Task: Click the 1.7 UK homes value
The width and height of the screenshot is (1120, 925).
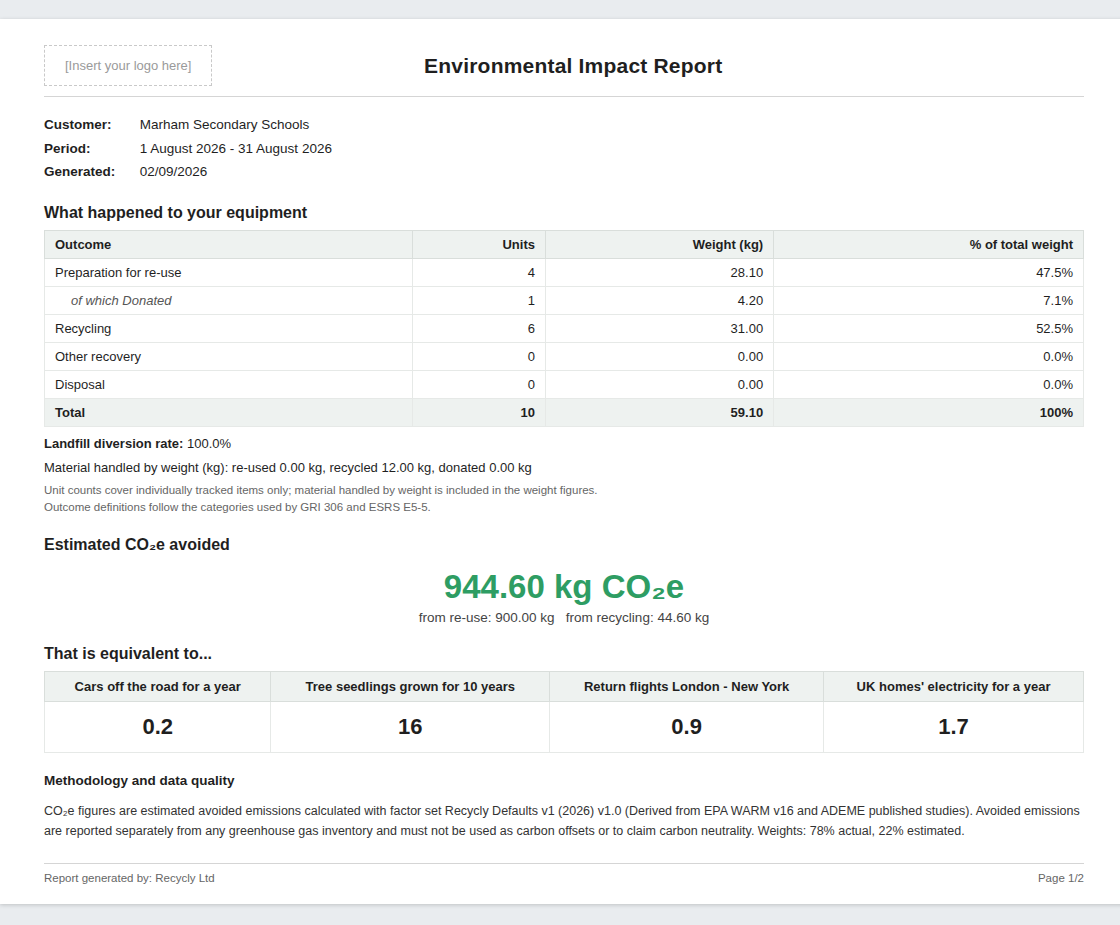Action: [x=954, y=726]
